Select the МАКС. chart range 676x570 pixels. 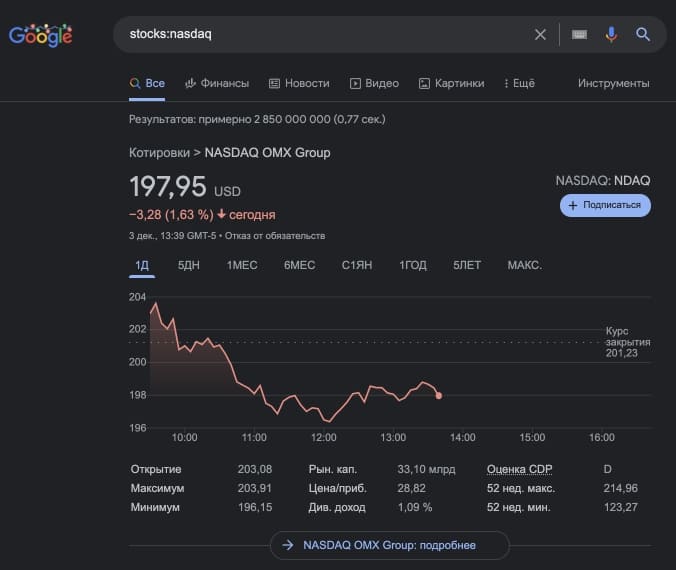pos(524,265)
